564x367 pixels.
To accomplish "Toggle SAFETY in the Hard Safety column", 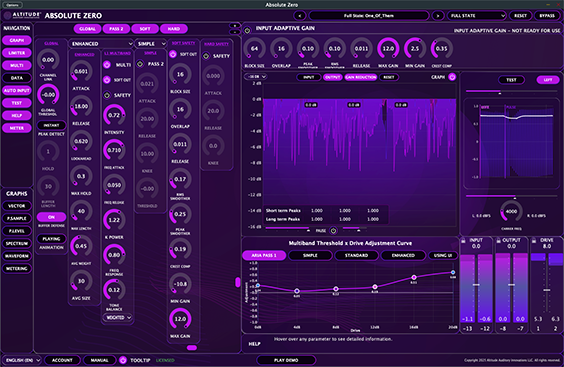I will click(206, 56).
